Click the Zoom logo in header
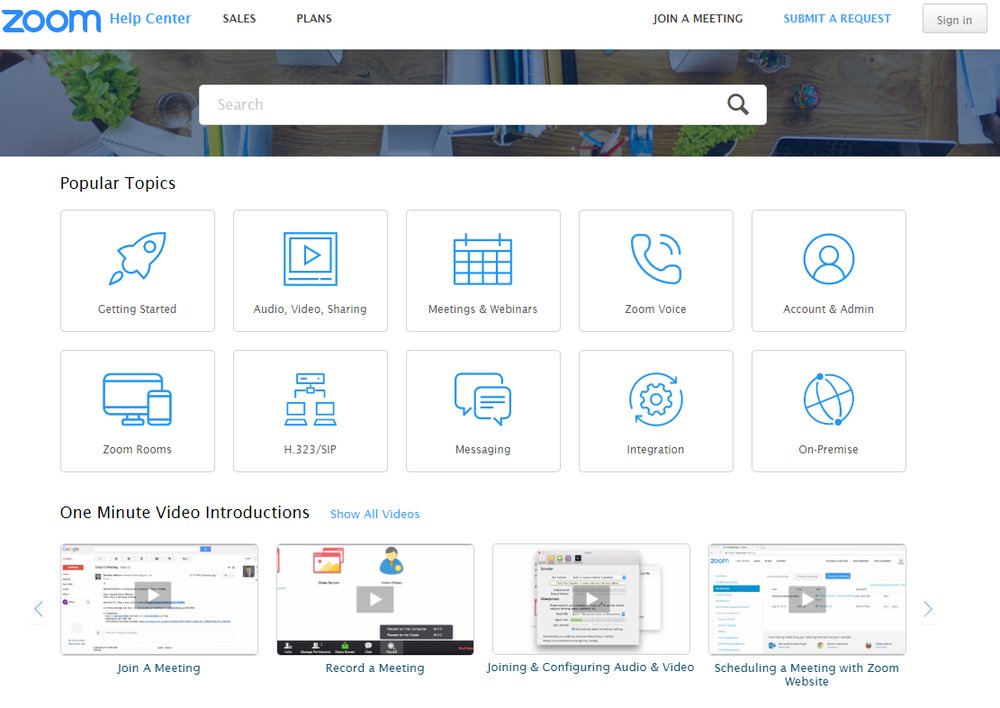This screenshot has width=1000, height=708. [51, 20]
